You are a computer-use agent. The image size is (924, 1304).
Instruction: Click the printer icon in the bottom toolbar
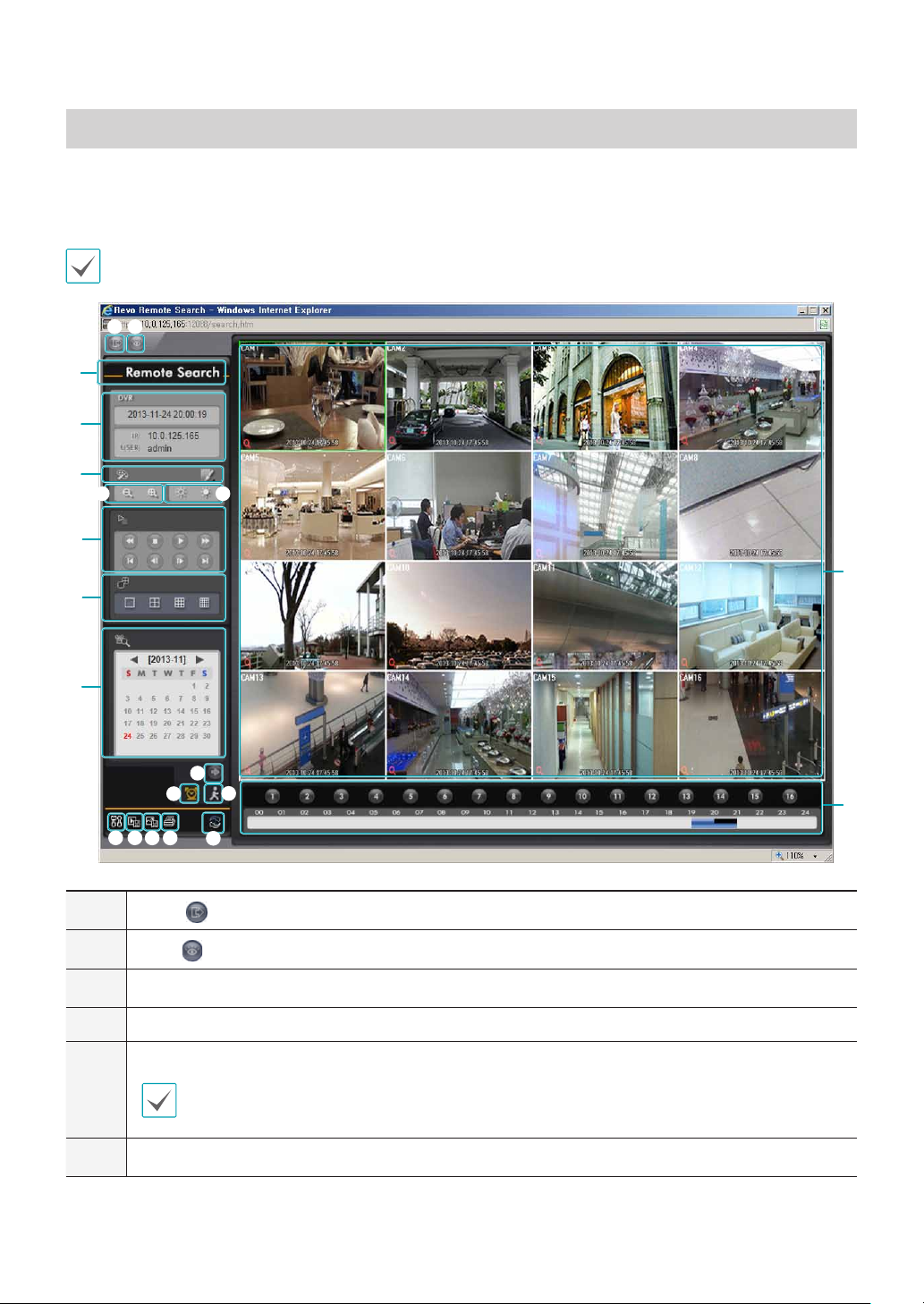pyautogui.click(x=169, y=820)
